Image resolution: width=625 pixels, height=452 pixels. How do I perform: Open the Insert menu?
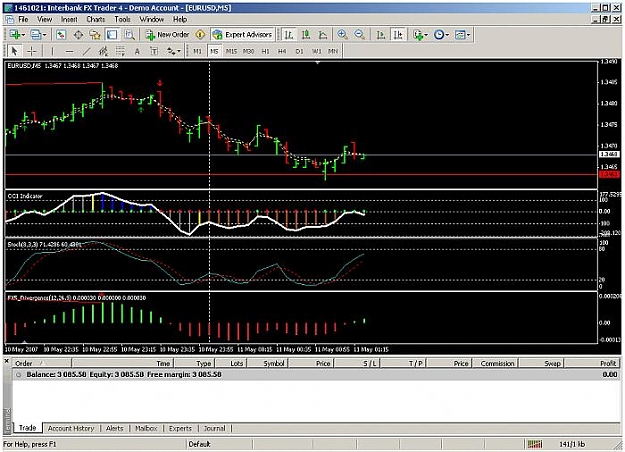point(69,19)
